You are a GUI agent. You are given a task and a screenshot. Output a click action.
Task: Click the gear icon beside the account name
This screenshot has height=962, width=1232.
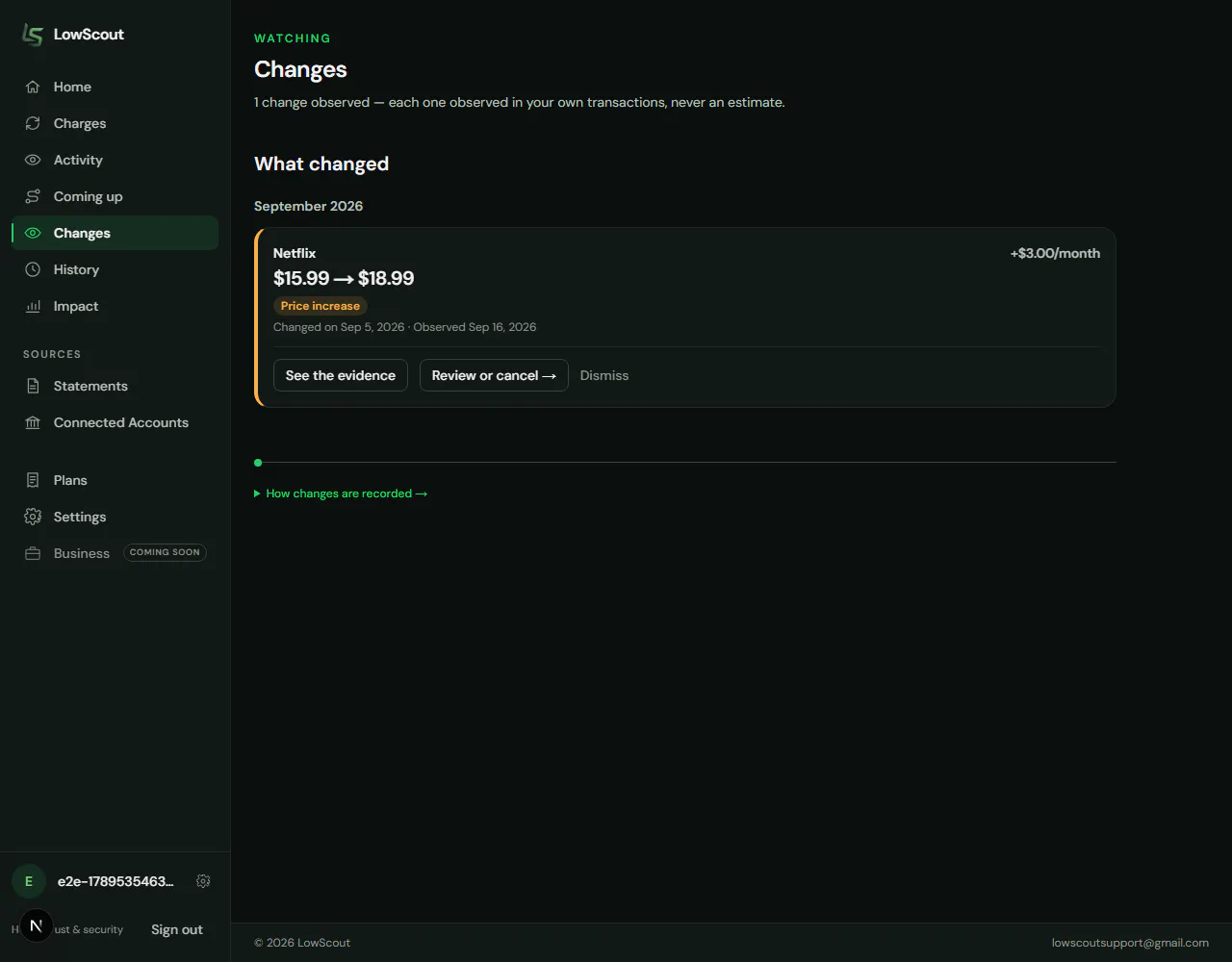pyautogui.click(x=203, y=881)
